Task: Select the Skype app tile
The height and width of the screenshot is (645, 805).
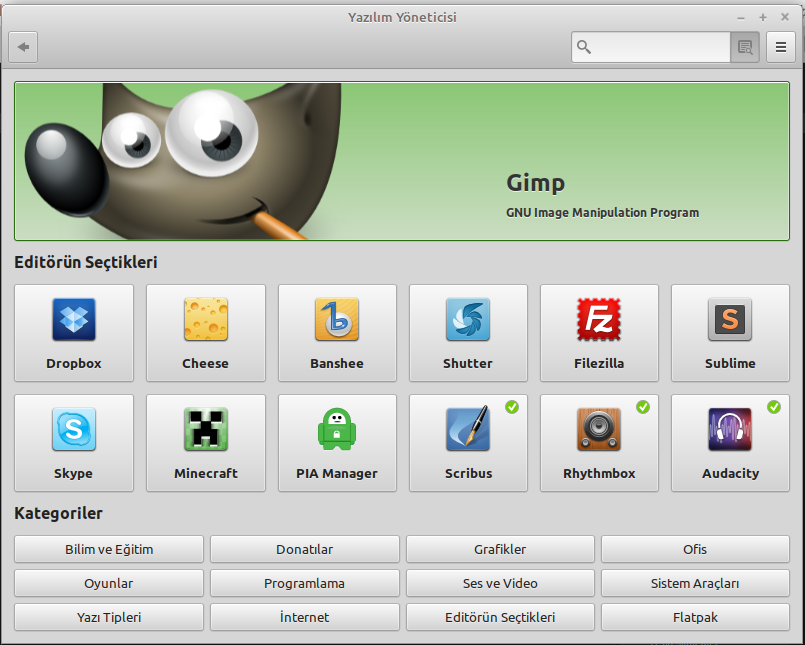Action: point(74,443)
